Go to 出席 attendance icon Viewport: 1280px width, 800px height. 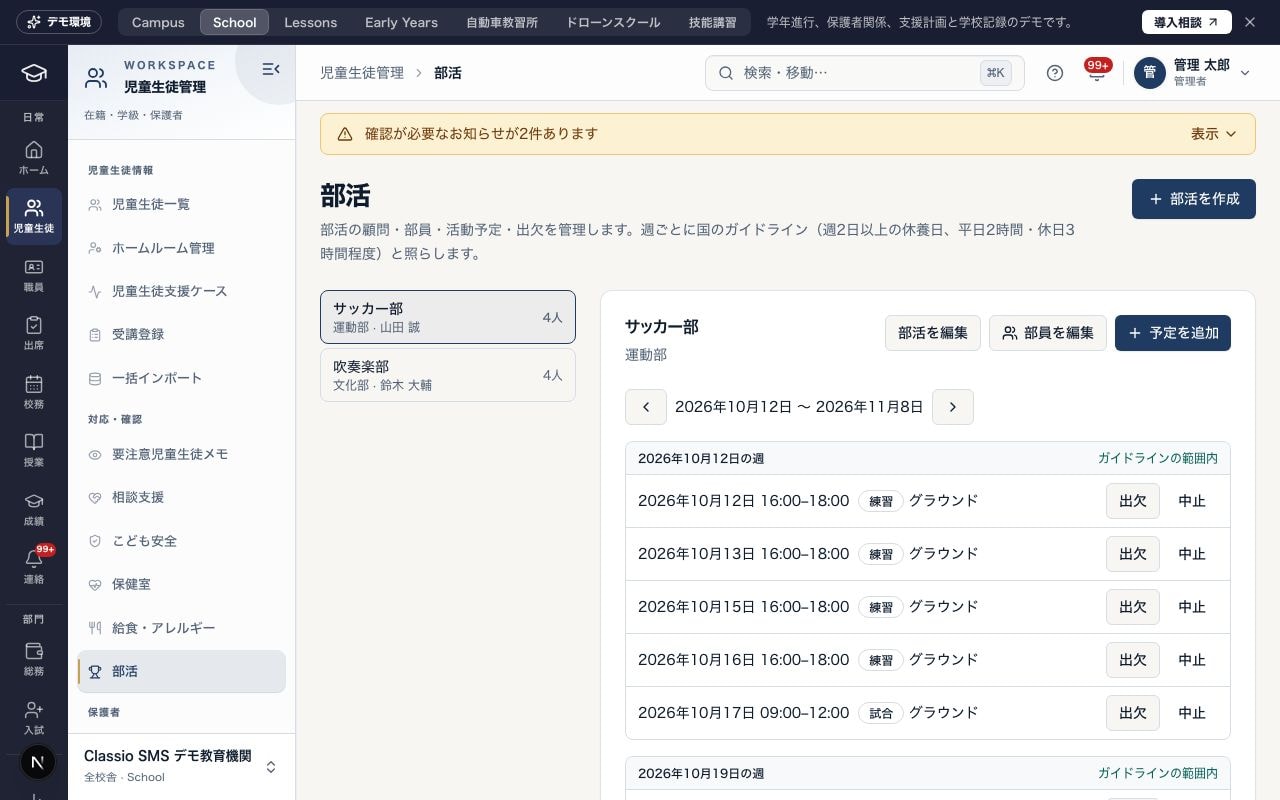tap(34, 333)
